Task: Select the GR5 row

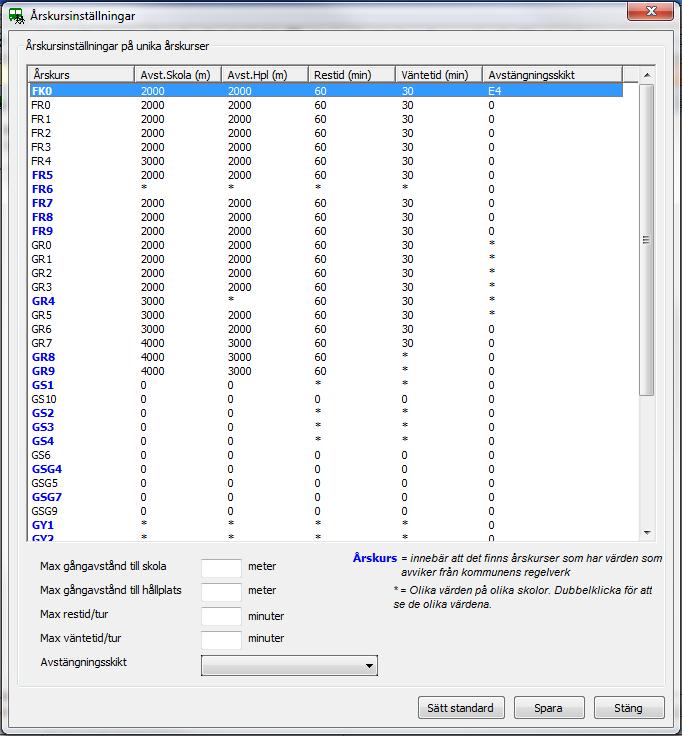Action: (x=326, y=315)
